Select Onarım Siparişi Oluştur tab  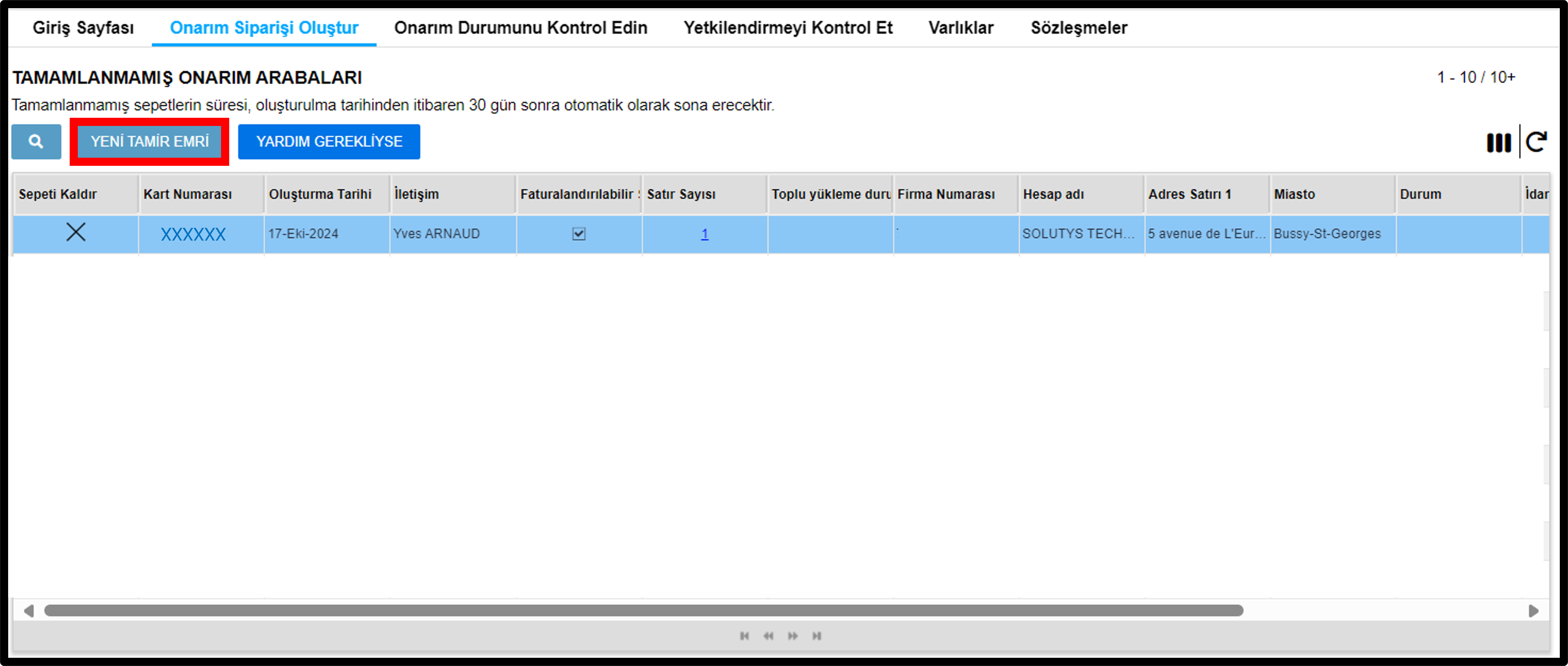264,28
